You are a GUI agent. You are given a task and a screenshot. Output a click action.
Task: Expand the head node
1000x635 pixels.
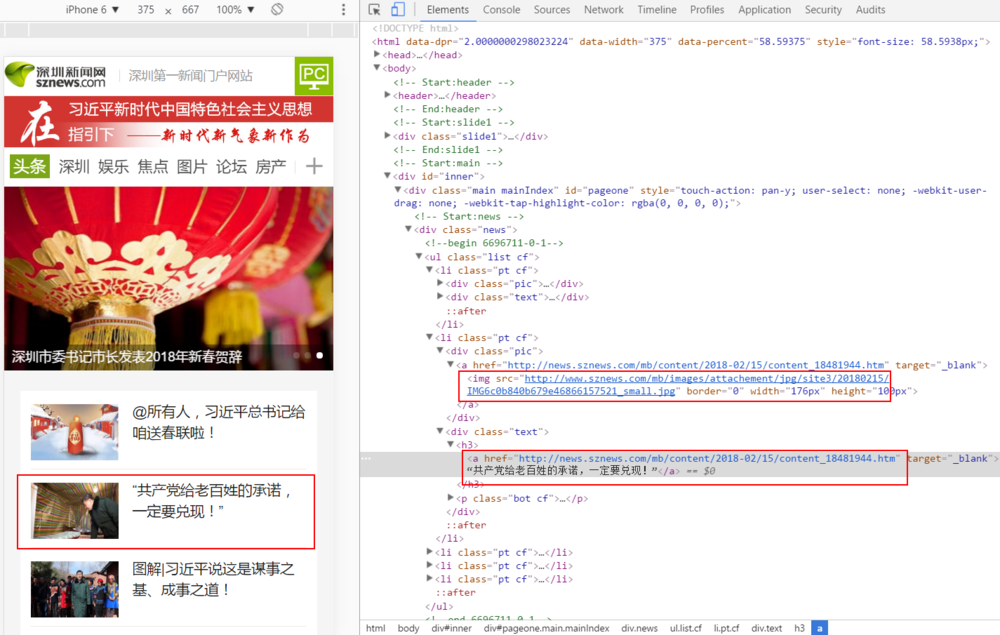(377, 55)
